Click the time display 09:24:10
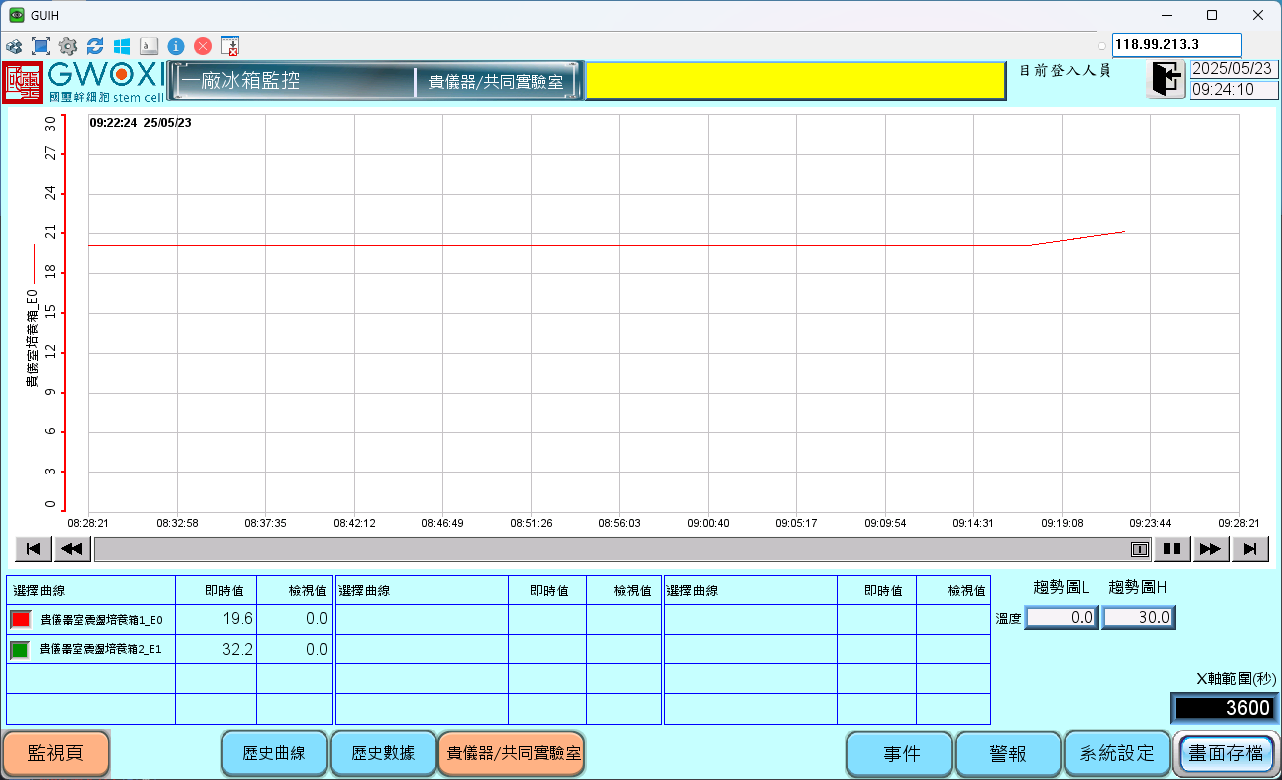Screen dimensions: 1282x780 (1234, 90)
